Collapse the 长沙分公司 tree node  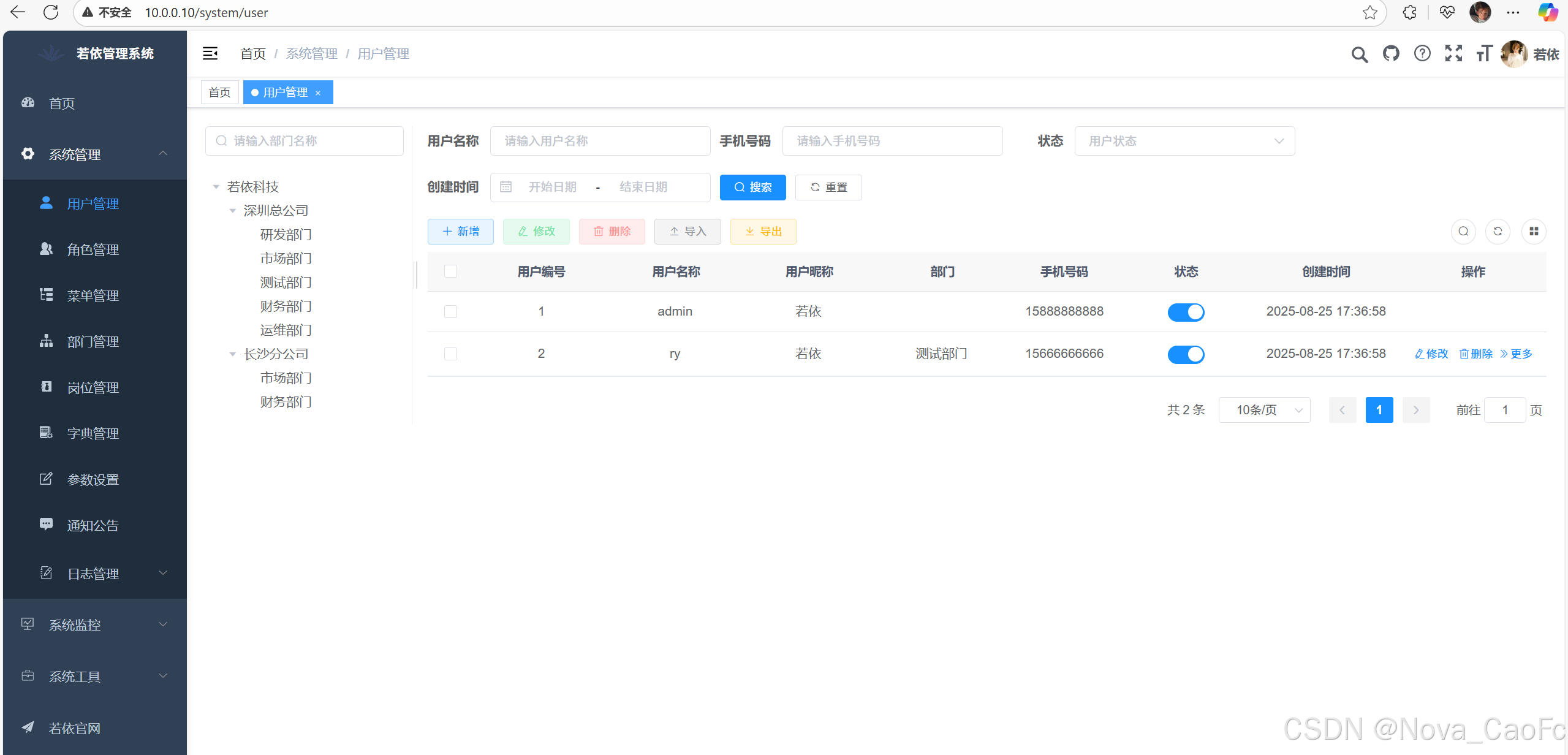[x=233, y=354]
